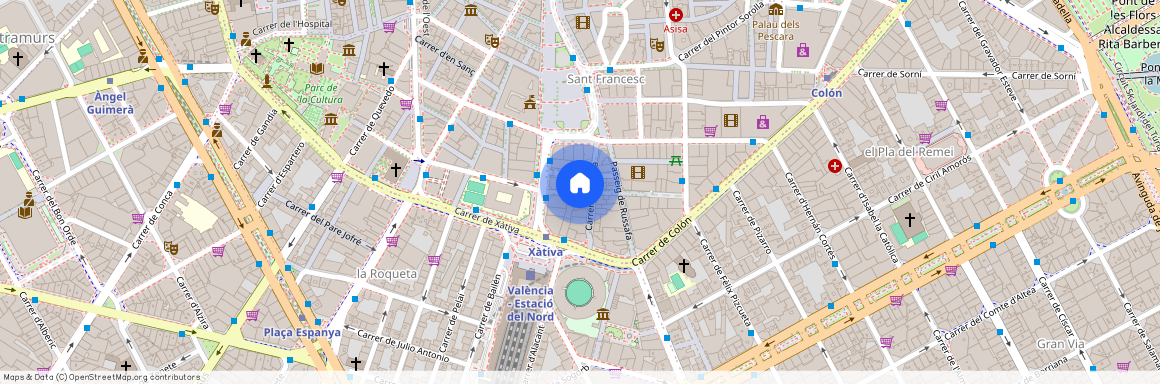This screenshot has width=1160, height=384.
Task: Click shopping cart above el Pla del Remei
Action: 925,138
